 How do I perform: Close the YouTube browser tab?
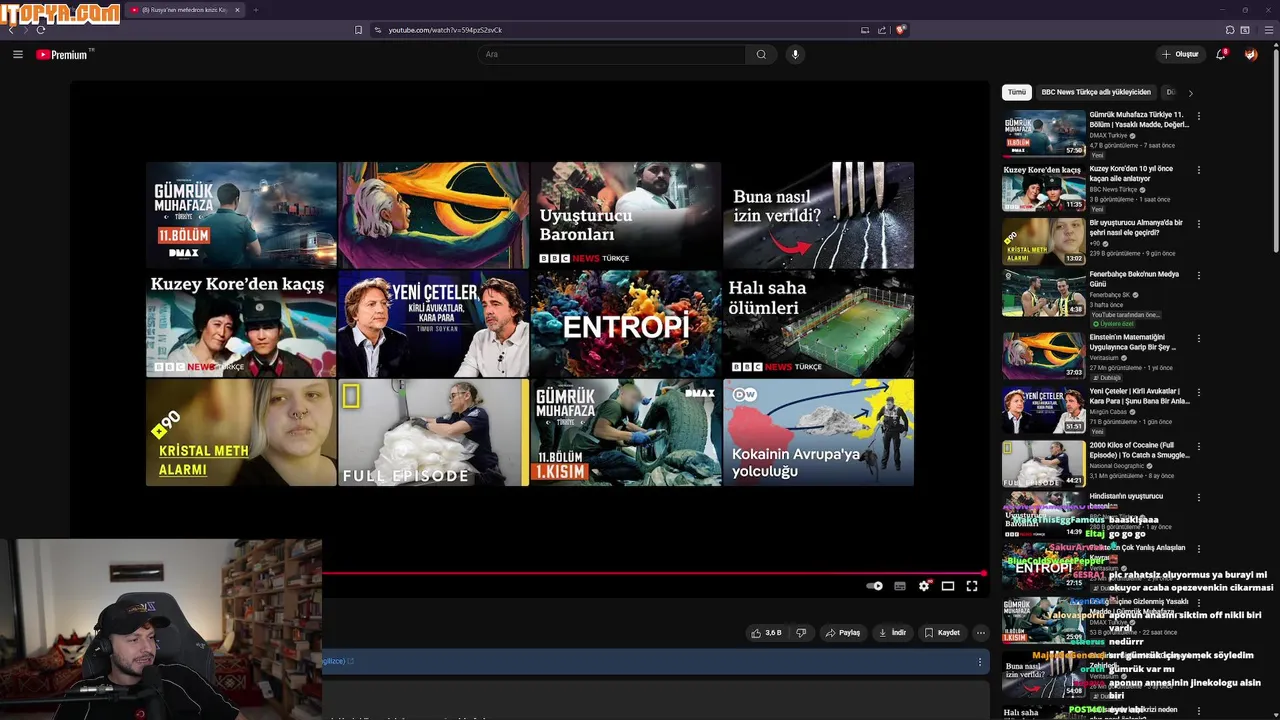pyautogui.click(x=238, y=10)
